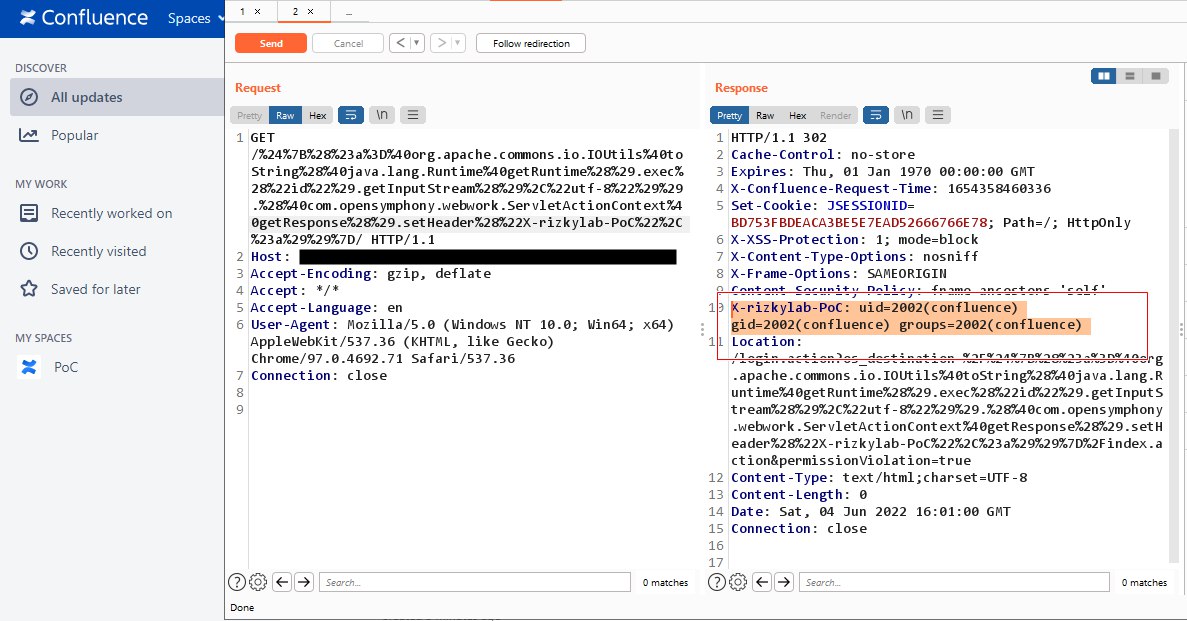Switch to side-by-side layout view
1187x621 pixels.
[x=1104, y=76]
